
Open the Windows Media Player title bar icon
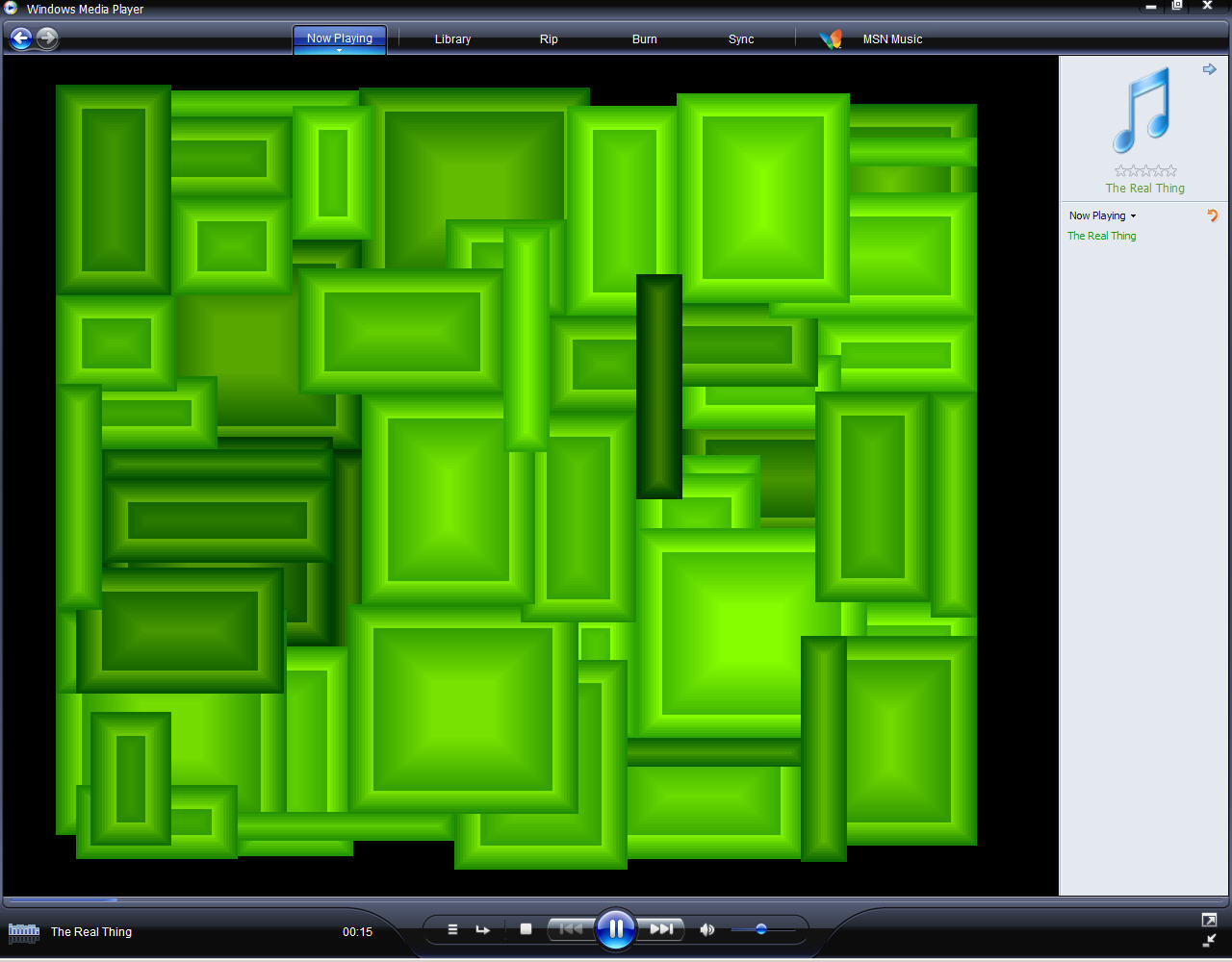pyautogui.click(x=11, y=9)
